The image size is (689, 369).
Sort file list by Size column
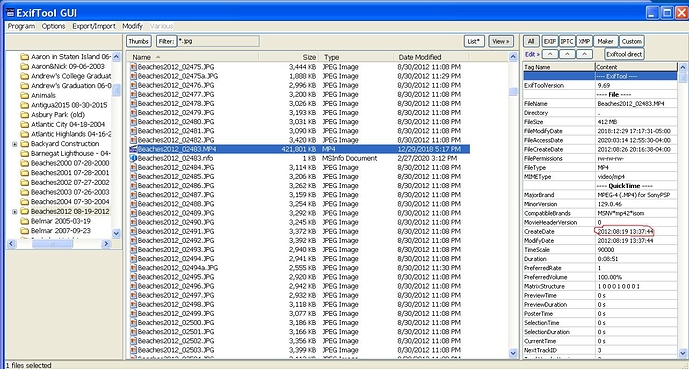pos(289,57)
